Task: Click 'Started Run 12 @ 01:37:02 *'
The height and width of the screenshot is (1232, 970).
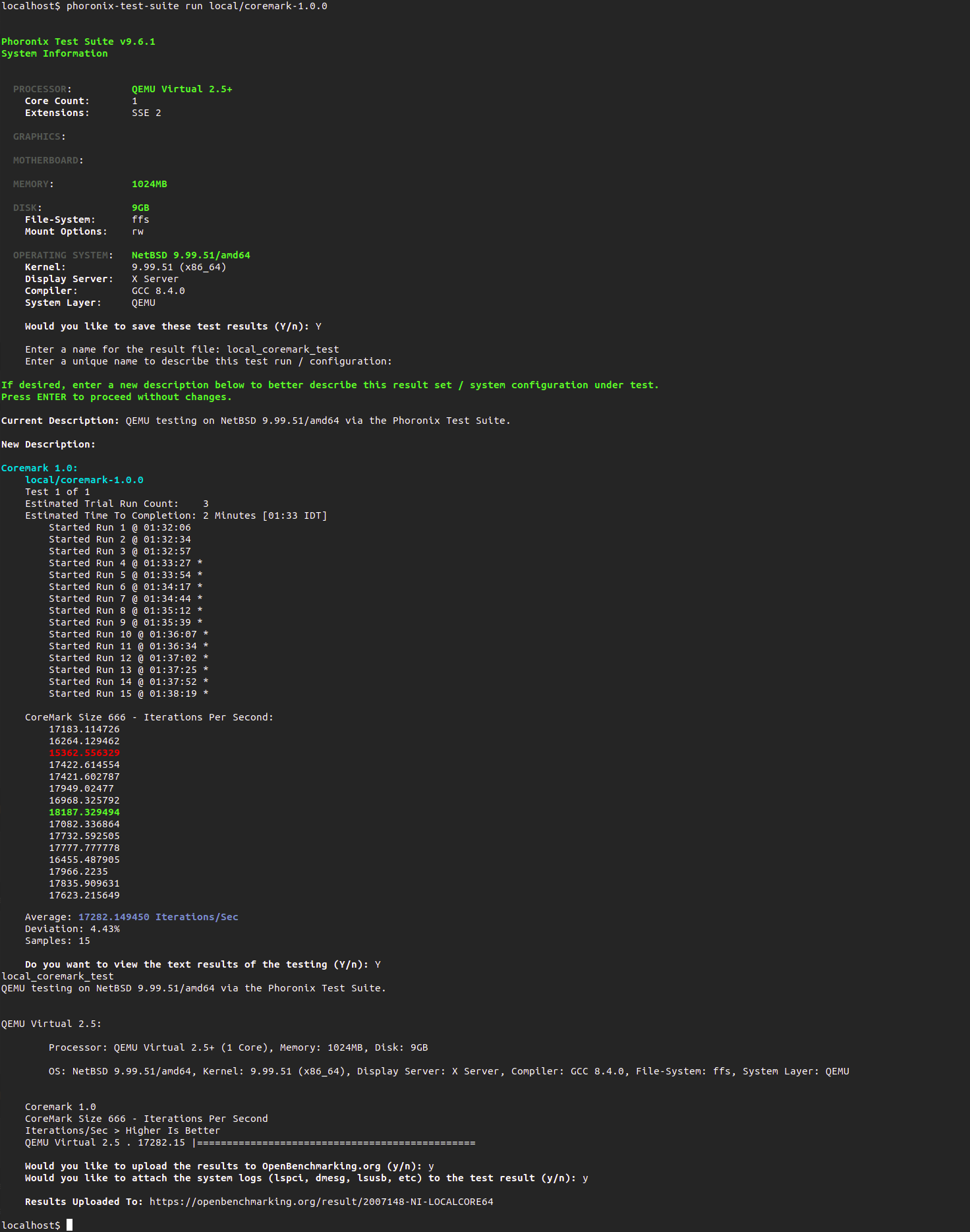Action: (x=128, y=658)
